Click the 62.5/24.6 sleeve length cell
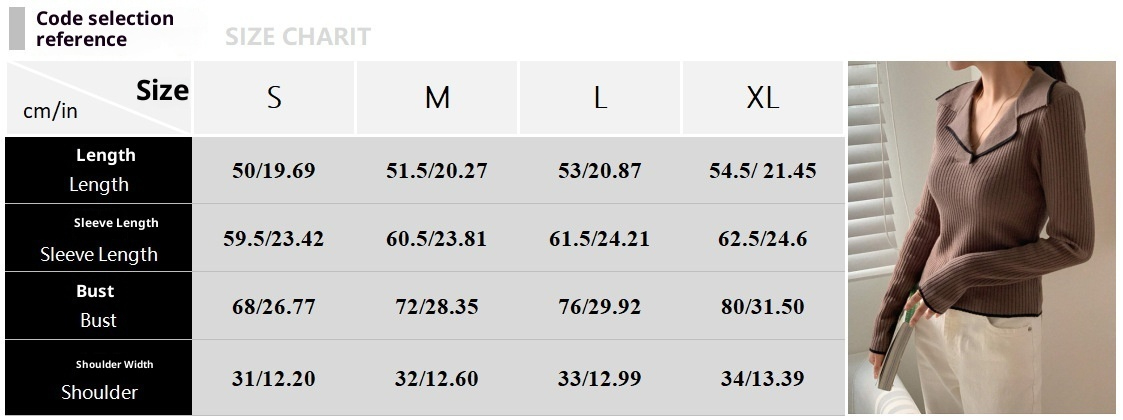The height and width of the screenshot is (420, 1123). 763,240
